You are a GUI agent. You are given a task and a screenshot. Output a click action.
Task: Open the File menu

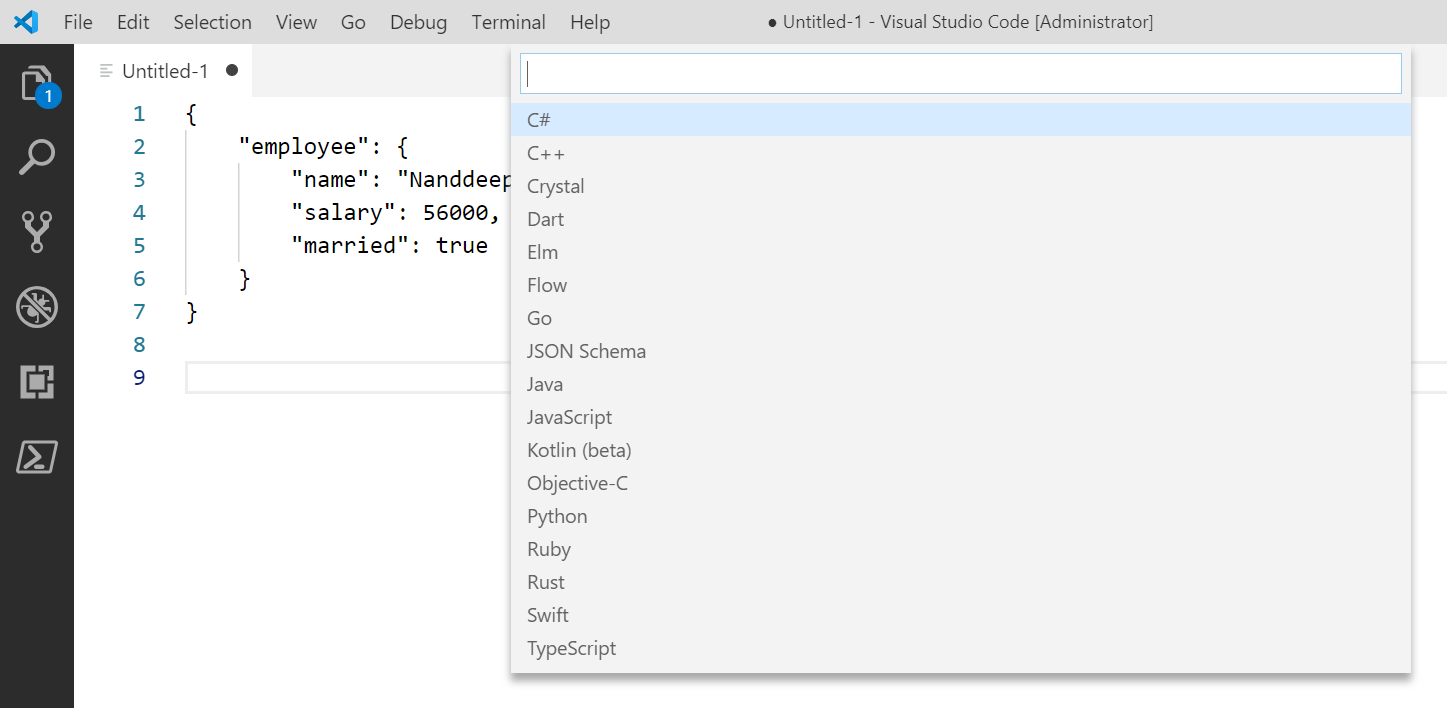[x=78, y=22]
